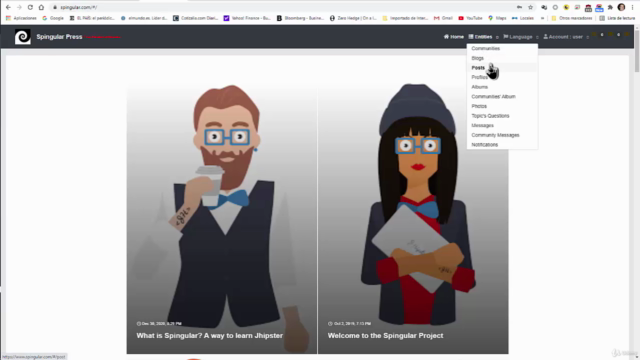
Task: Open the Maps bookmark
Action: coord(497,18)
